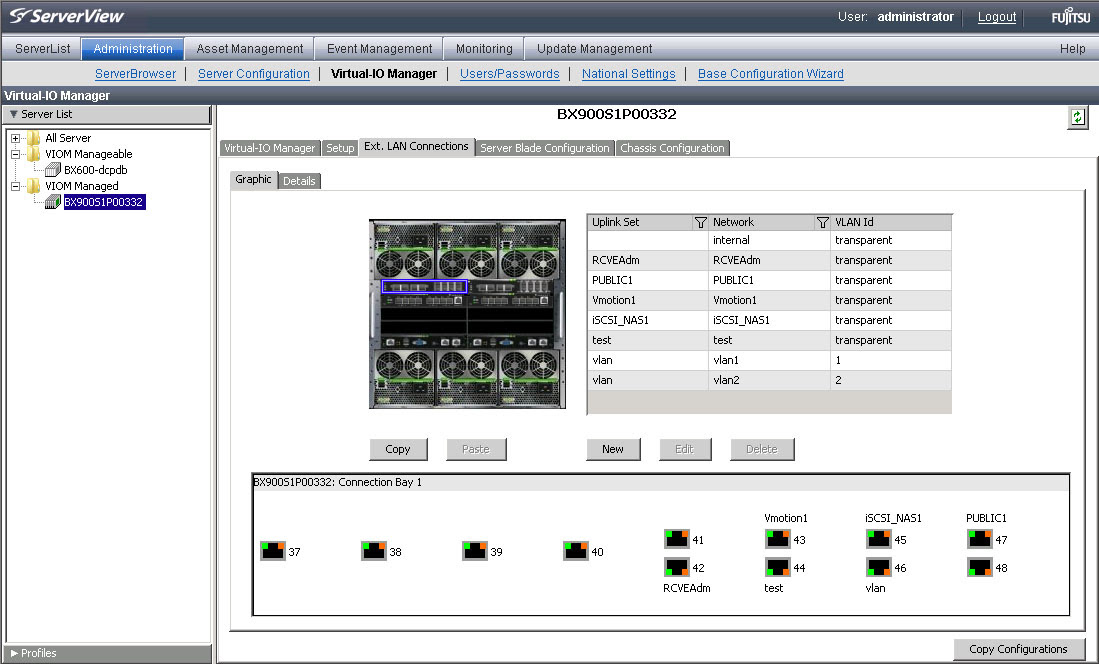Image resolution: width=1099 pixels, height=664 pixels.
Task: Open the Event Management menu
Action: [379, 48]
